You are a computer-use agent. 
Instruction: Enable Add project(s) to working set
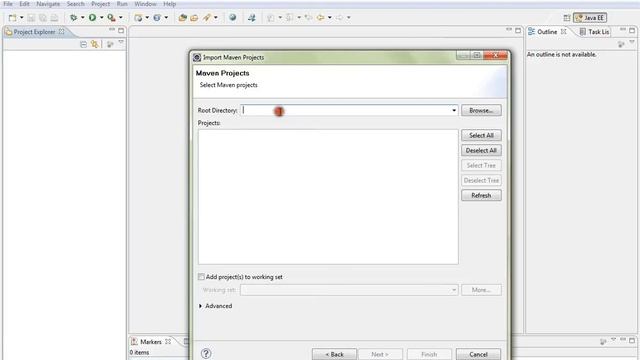click(x=201, y=277)
